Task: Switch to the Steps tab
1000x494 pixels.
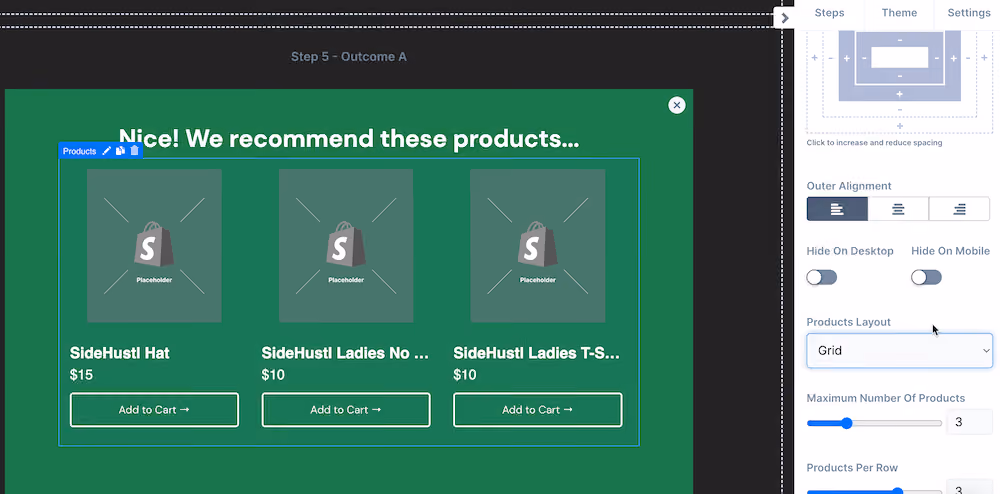Action: click(829, 13)
